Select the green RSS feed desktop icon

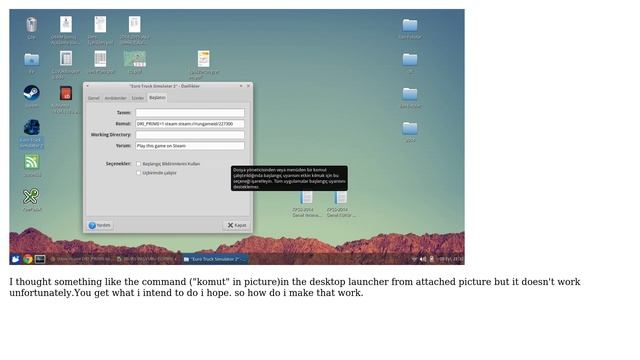click(x=31, y=162)
